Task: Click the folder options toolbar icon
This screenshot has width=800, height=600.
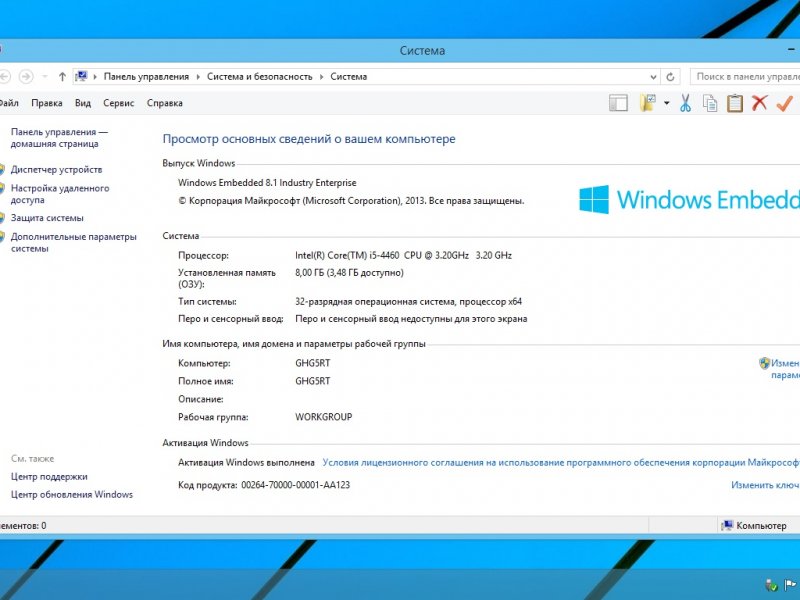Action: coord(647,103)
